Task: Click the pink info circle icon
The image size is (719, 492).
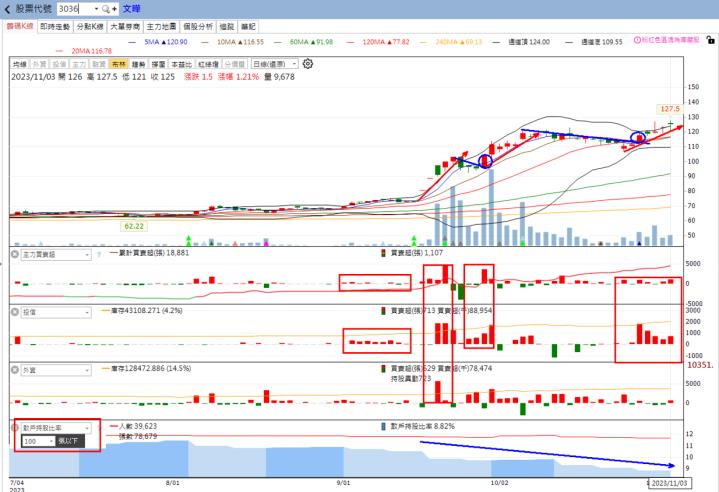Action: pyautogui.click(x=637, y=40)
